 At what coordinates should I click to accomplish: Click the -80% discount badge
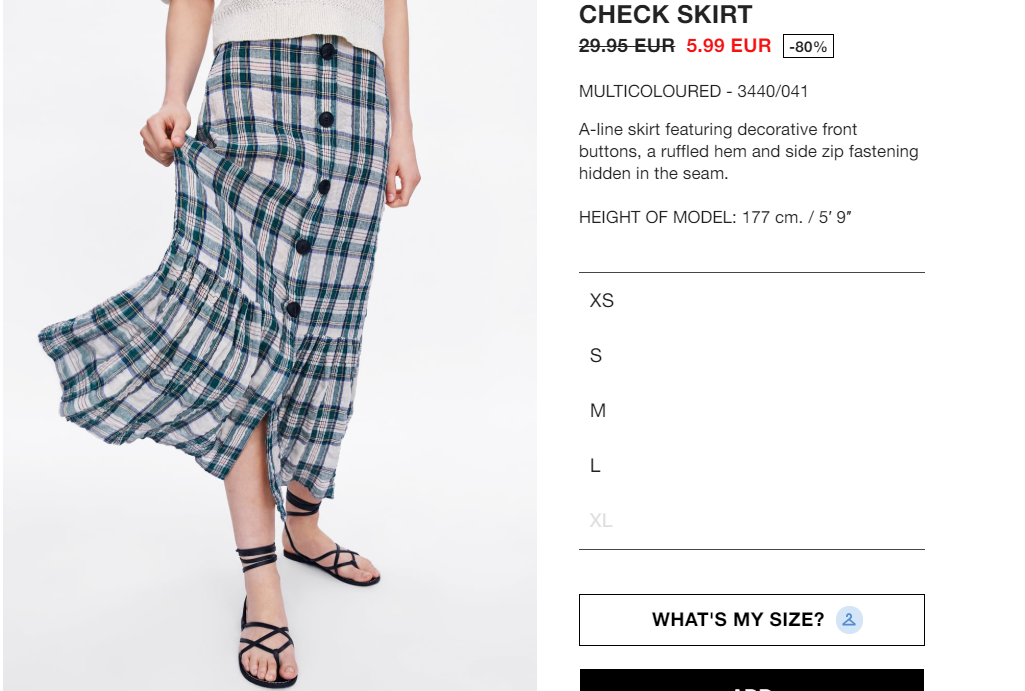pyautogui.click(x=808, y=46)
